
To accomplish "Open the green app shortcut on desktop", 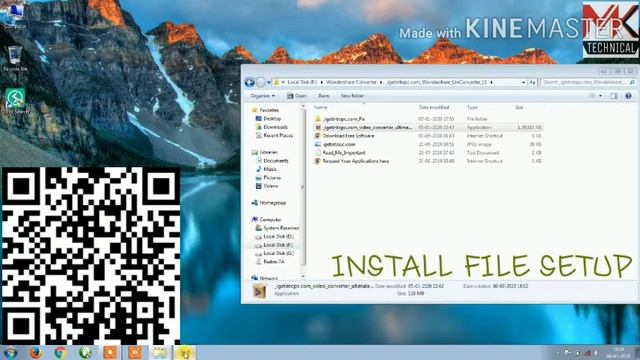I will tap(15, 101).
